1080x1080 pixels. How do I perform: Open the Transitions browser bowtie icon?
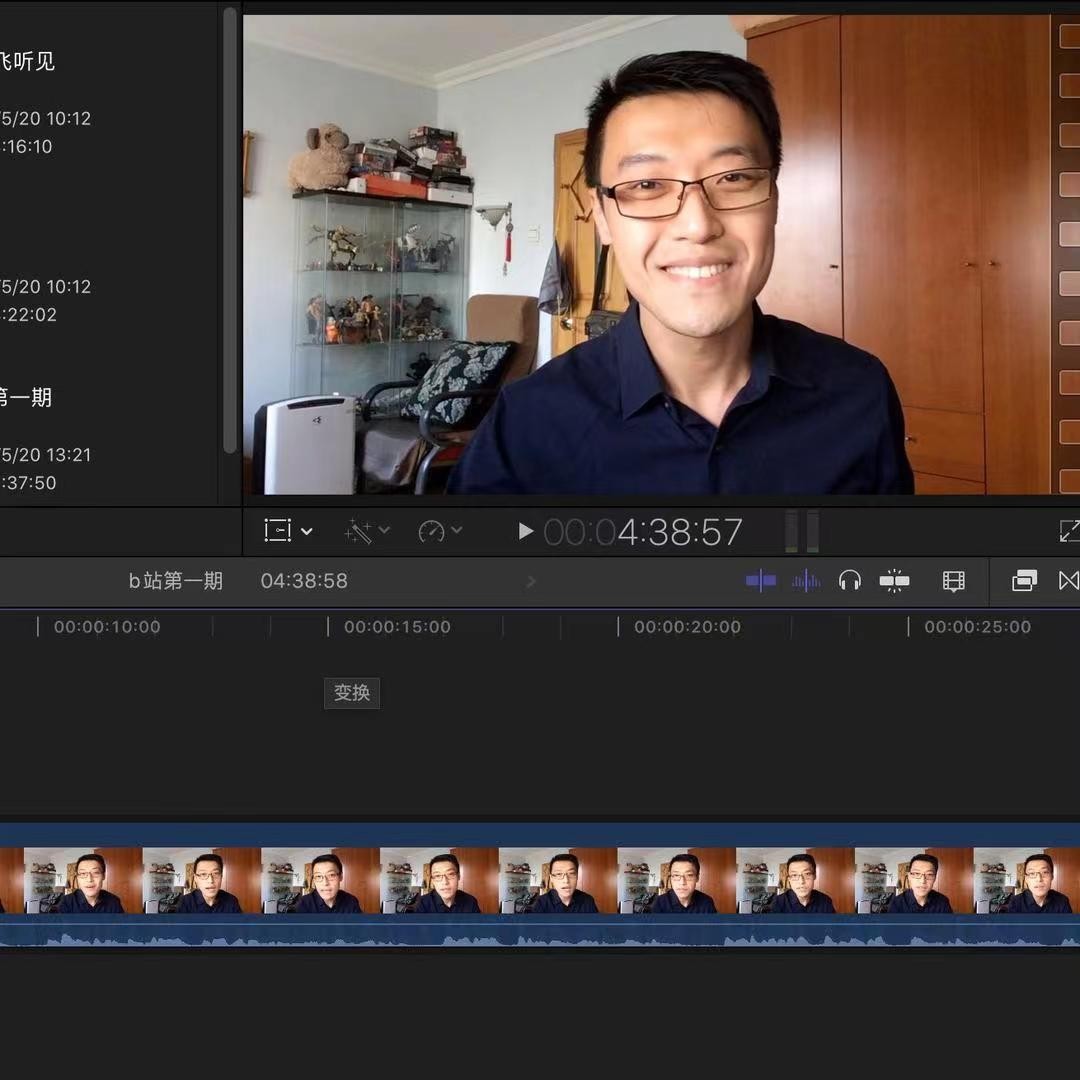click(1068, 581)
